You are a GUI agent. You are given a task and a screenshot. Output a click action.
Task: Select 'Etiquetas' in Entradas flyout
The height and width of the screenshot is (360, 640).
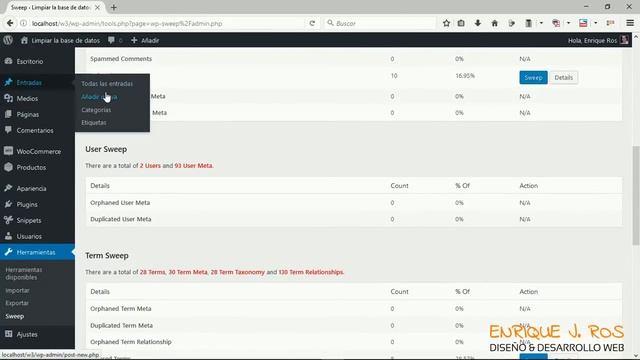point(93,122)
